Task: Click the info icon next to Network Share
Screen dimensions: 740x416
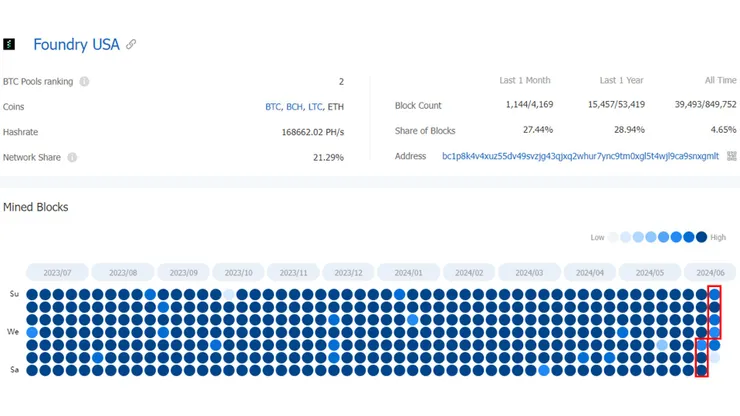Action: tap(72, 157)
